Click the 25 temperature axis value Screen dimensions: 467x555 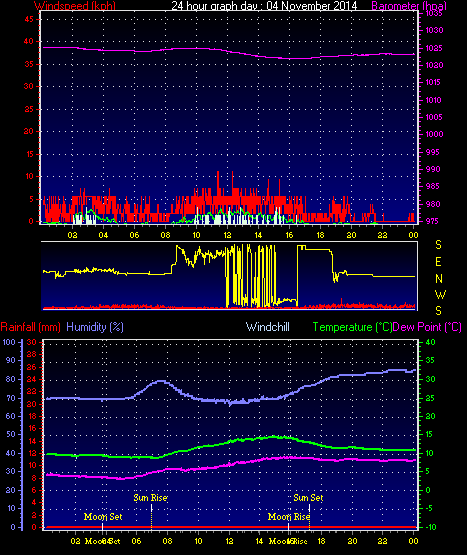(430, 398)
